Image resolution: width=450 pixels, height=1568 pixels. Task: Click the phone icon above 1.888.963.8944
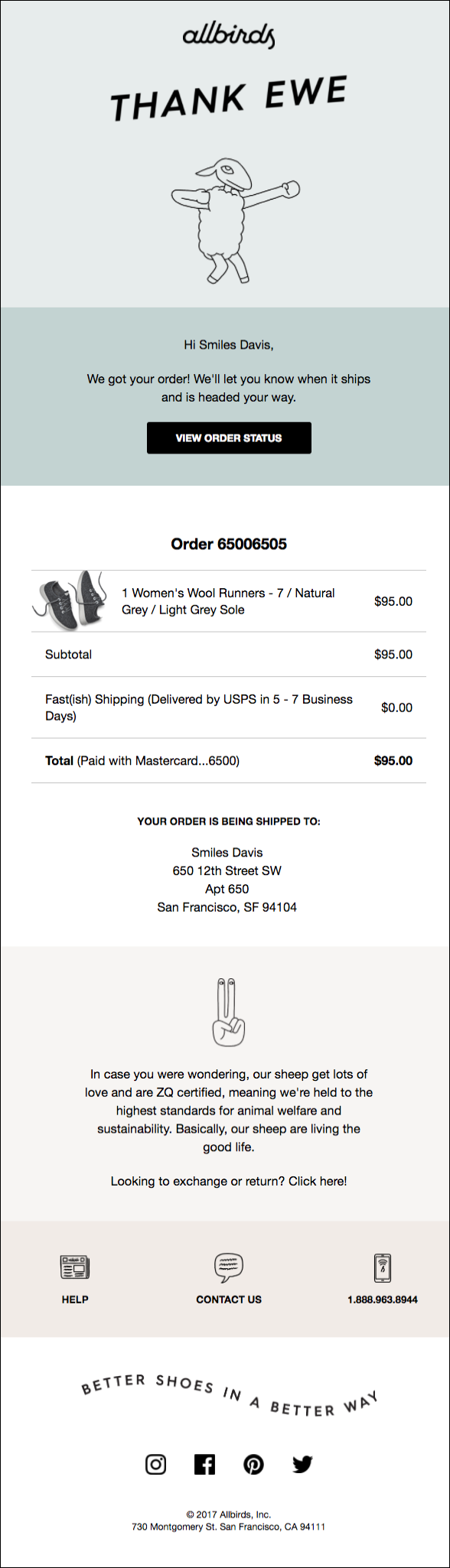click(x=382, y=1267)
